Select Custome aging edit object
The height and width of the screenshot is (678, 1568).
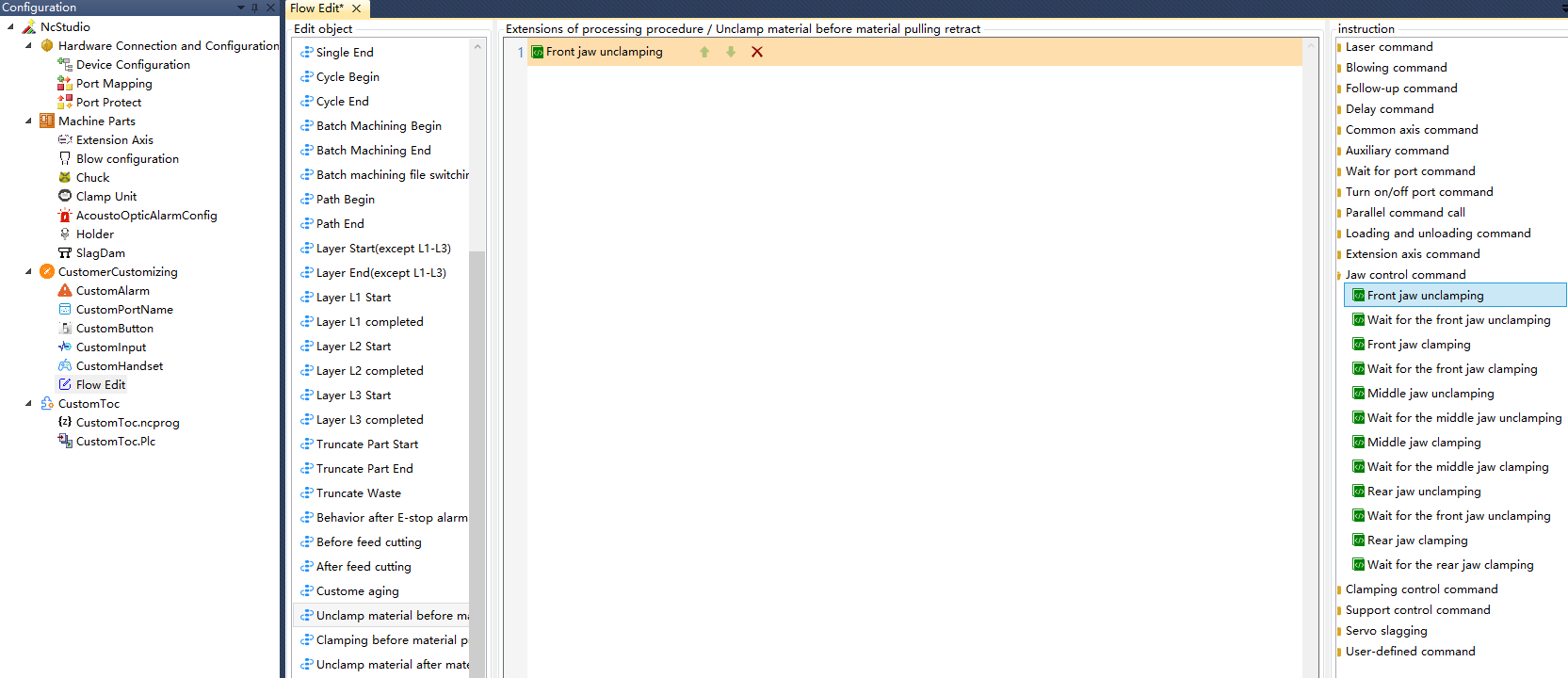point(357,591)
